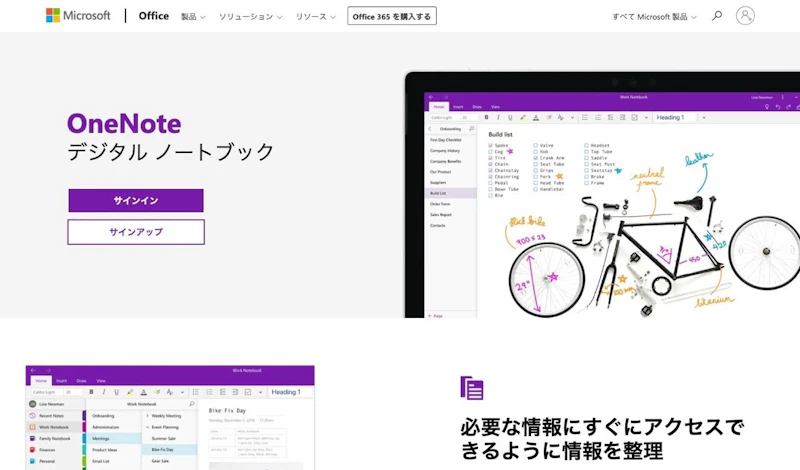
Task: Check the Valve checkbox in Build list
Action: (536, 145)
